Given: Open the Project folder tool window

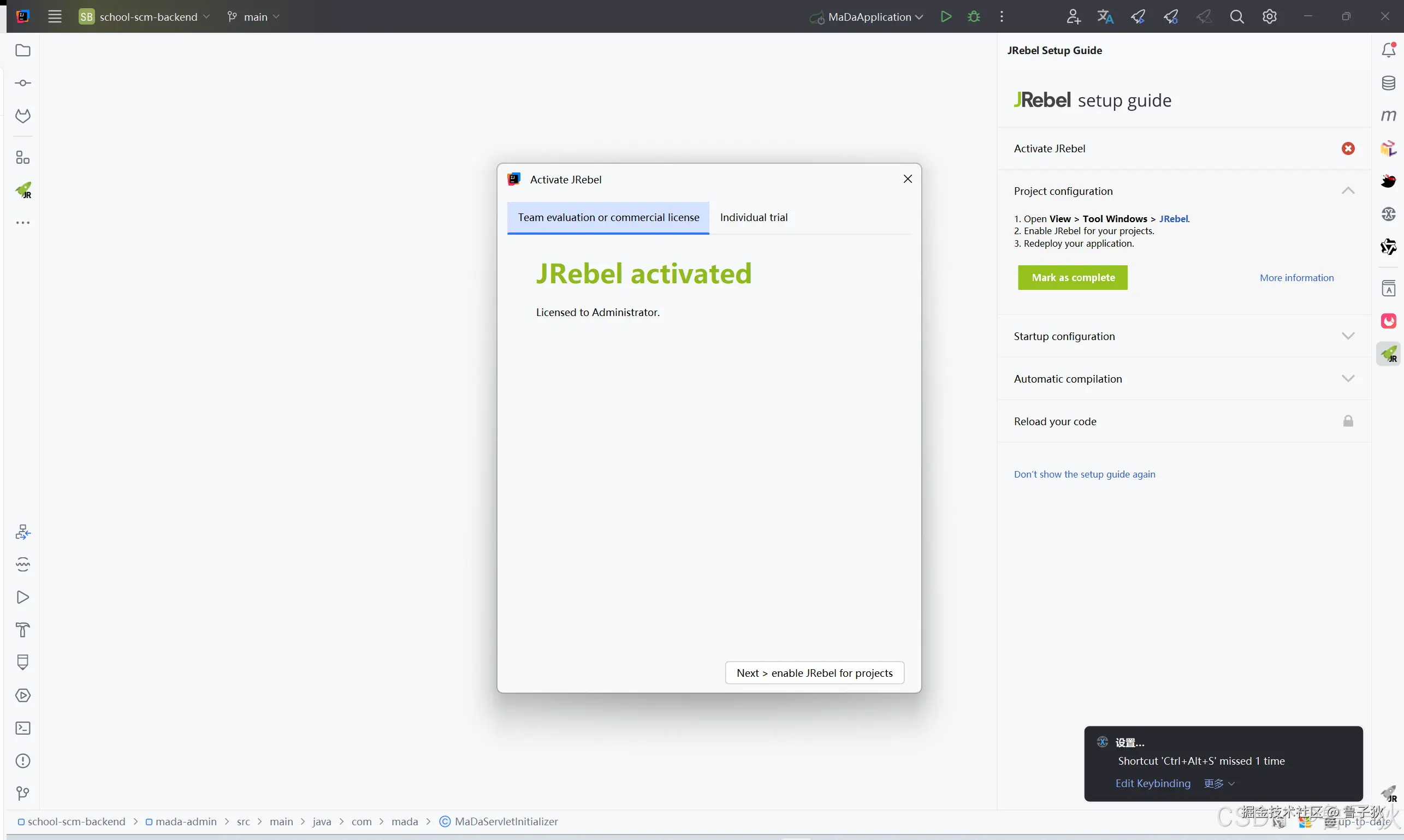Looking at the screenshot, I should click(22, 50).
